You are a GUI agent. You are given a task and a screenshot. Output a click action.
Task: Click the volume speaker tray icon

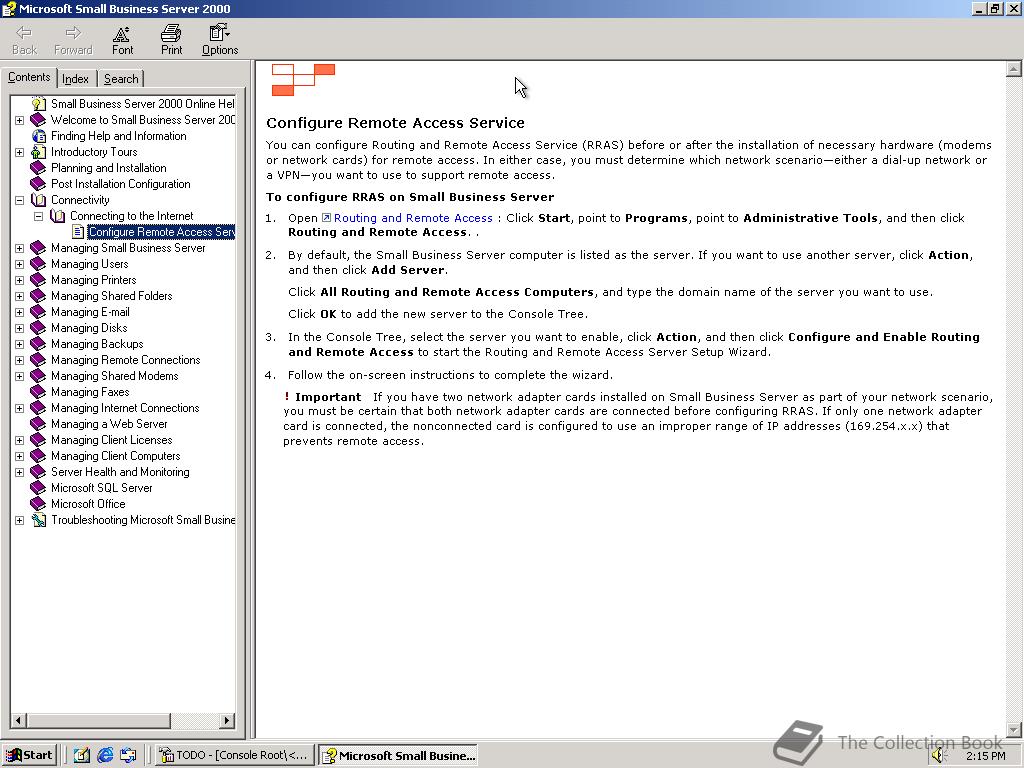pos(939,756)
